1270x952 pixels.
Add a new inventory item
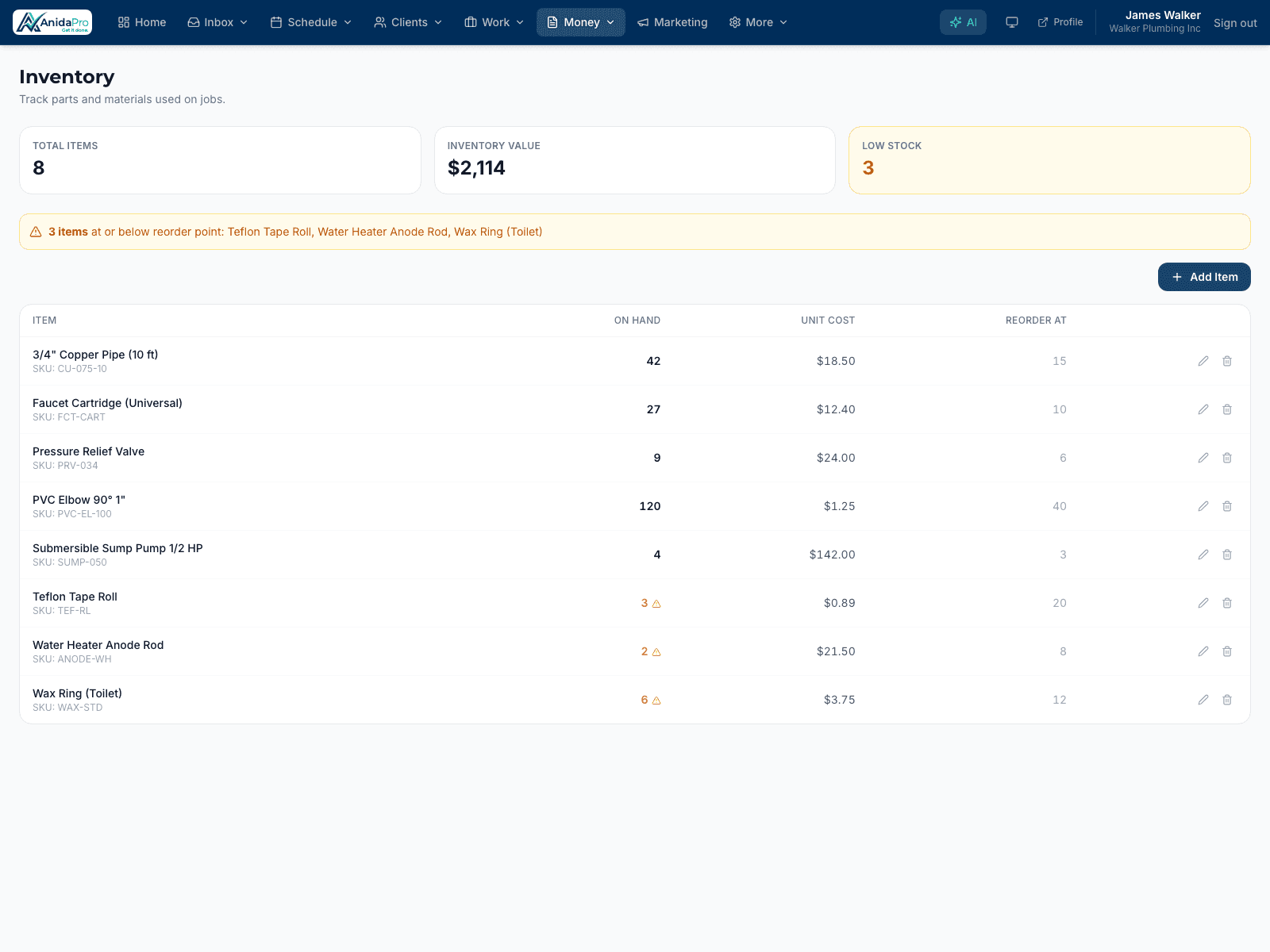[x=1204, y=277]
